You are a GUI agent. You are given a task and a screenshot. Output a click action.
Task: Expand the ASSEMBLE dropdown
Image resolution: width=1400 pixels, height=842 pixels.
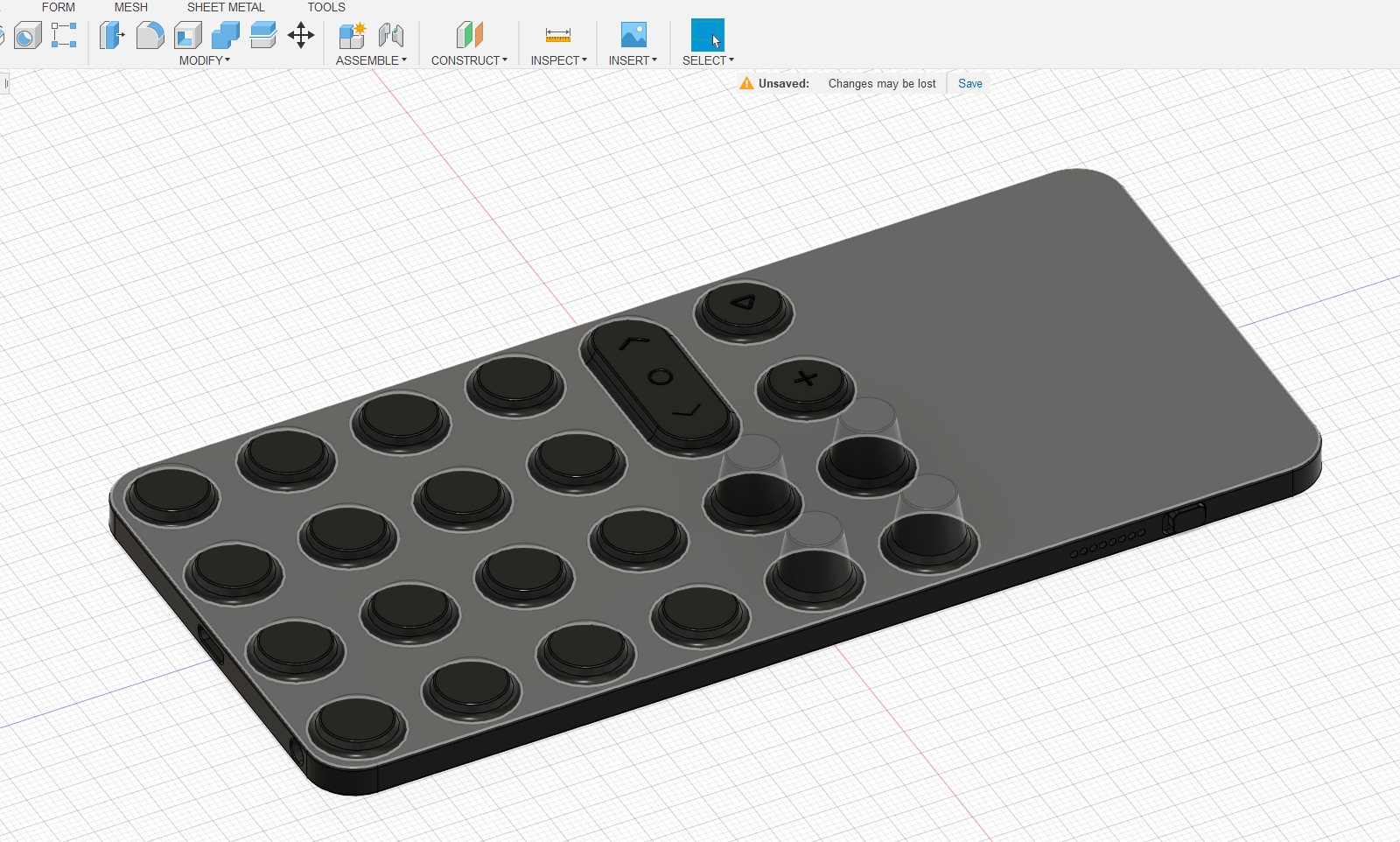[x=371, y=60]
